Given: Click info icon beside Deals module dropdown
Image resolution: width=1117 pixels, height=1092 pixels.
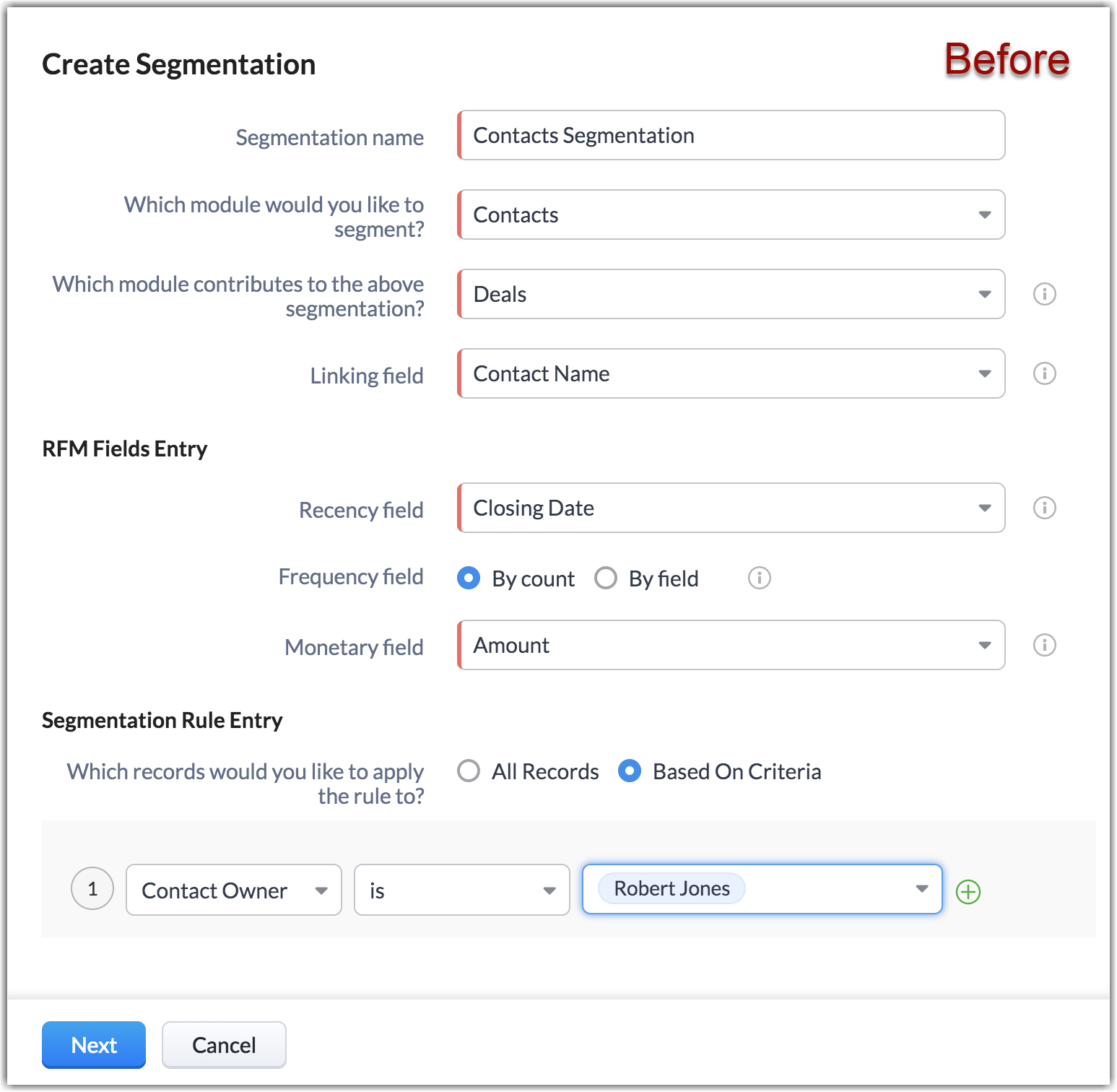Looking at the screenshot, I should (x=1044, y=294).
